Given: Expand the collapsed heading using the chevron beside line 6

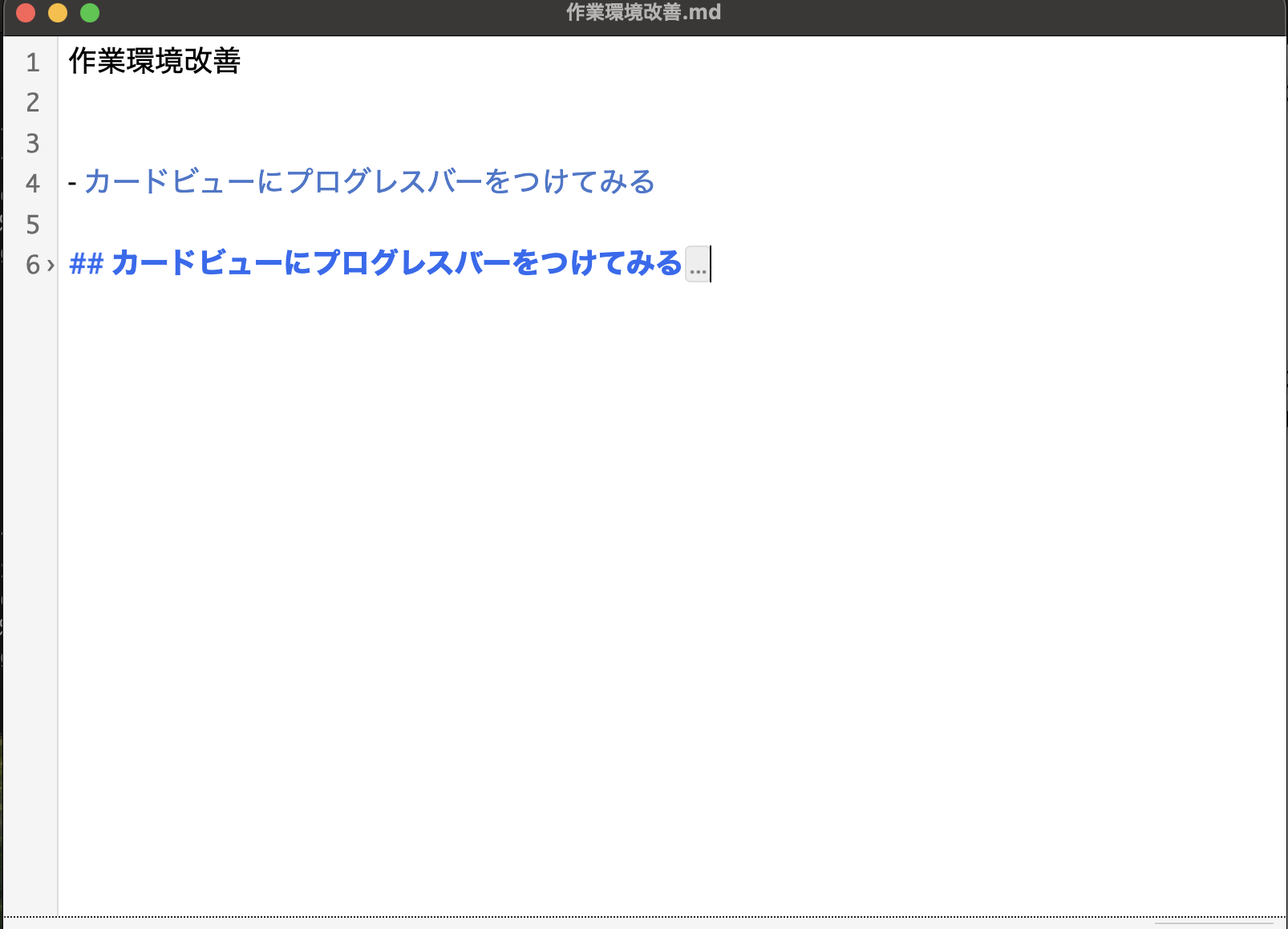Looking at the screenshot, I should click(50, 265).
